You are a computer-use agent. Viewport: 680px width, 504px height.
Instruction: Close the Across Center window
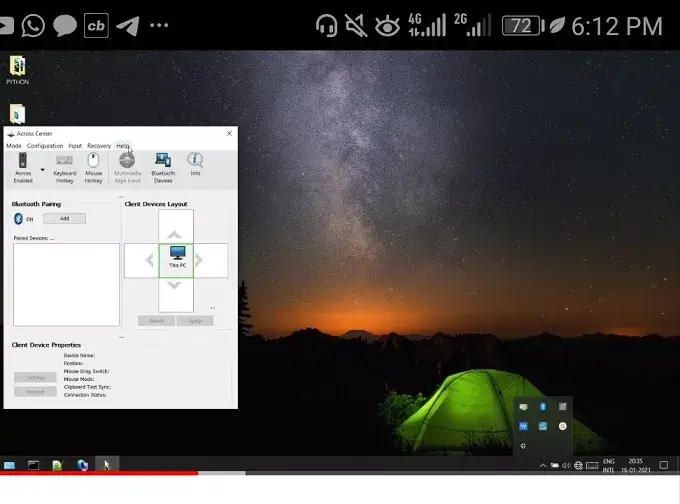click(x=229, y=134)
